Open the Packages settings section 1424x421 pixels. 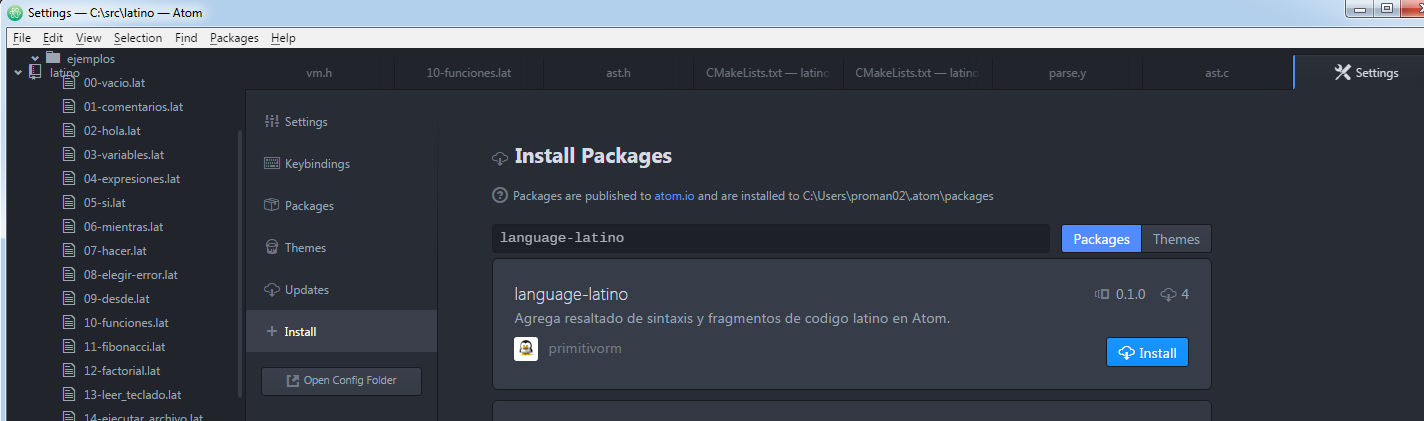point(341,205)
